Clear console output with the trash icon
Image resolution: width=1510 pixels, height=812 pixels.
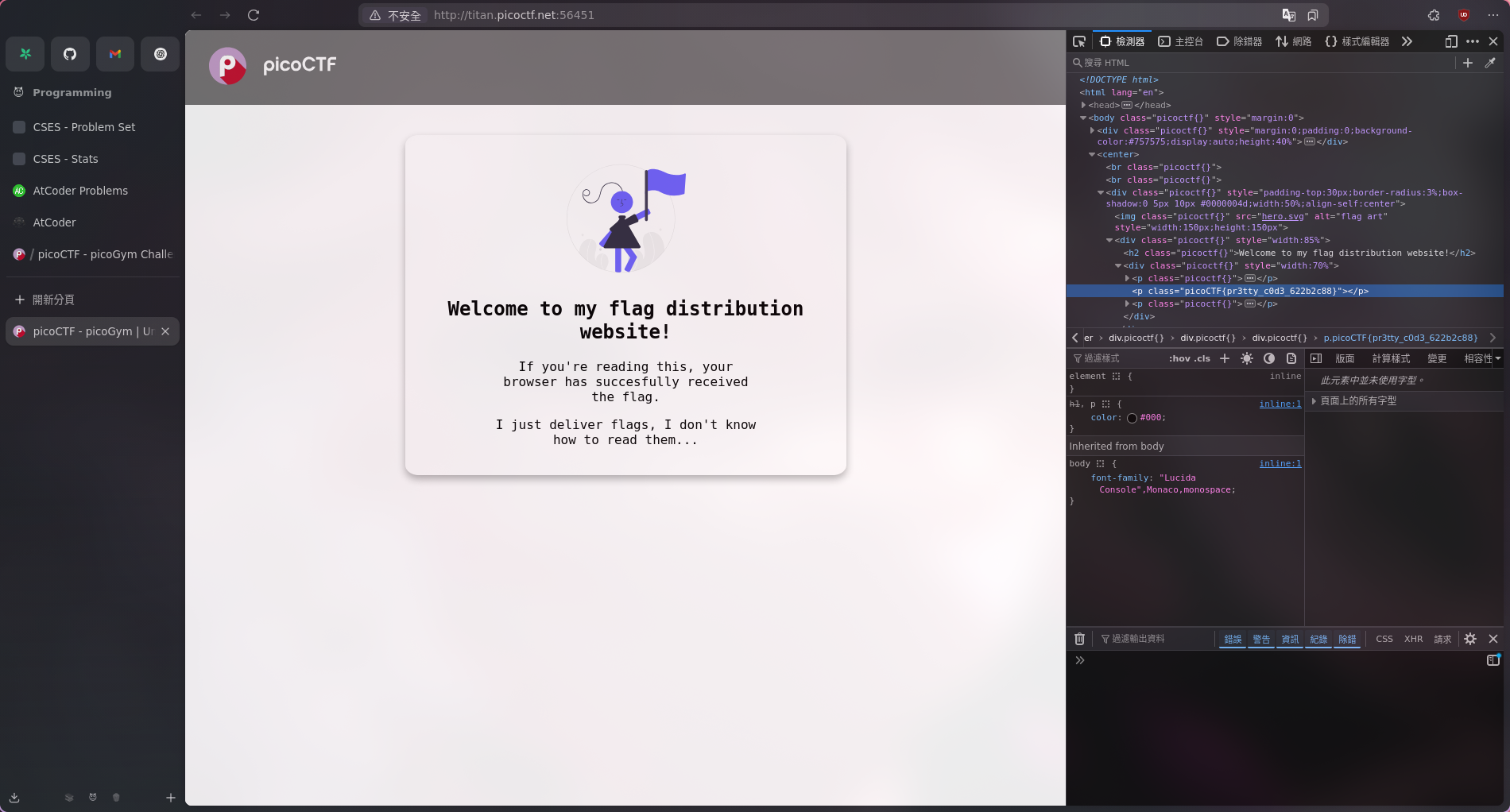click(1079, 639)
